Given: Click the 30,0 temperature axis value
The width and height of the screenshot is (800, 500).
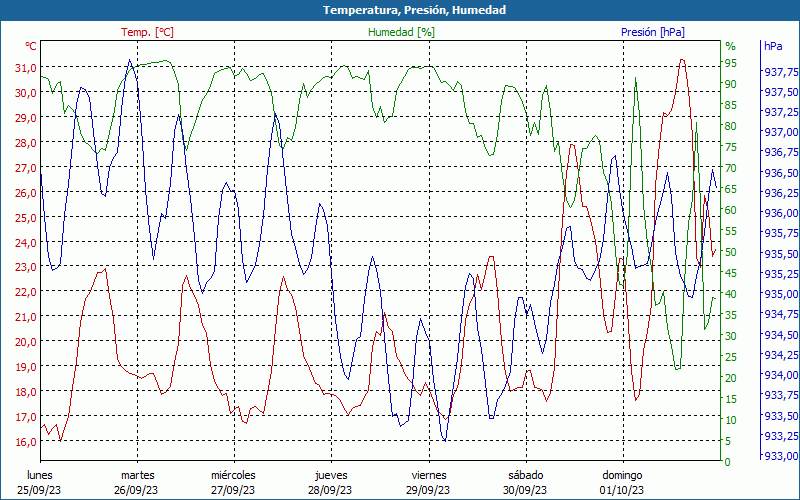Looking at the screenshot, I should click(x=27, y=93).
